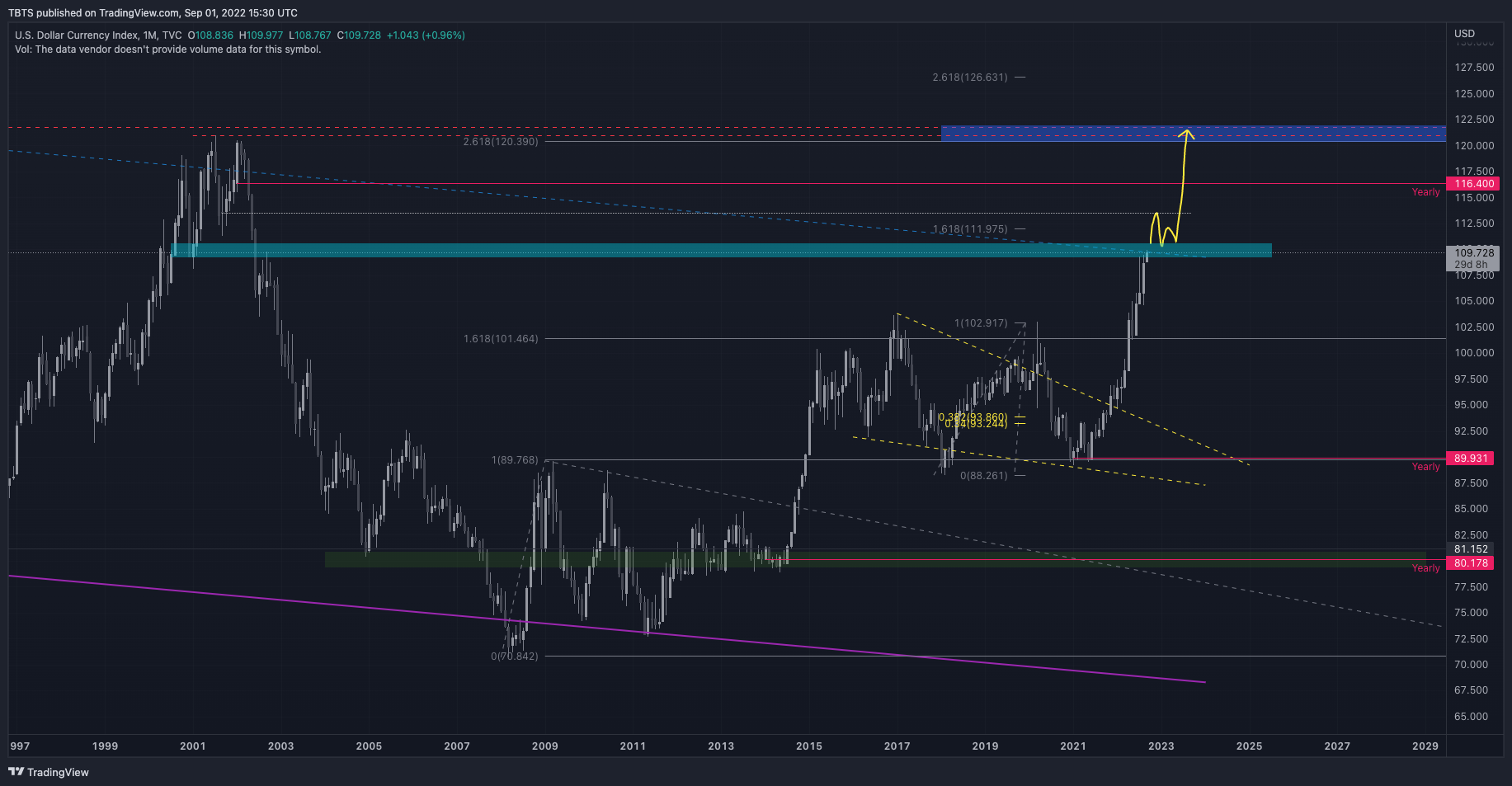Screen dimensions: 1512x786
Task: Click the open value O108.836
Action: pos(210,35)
